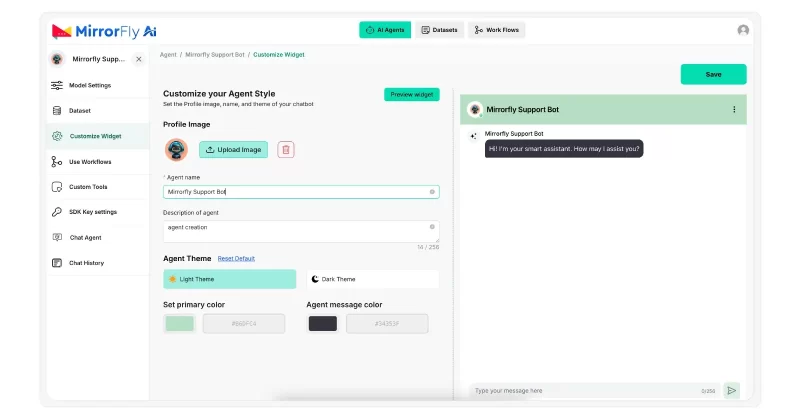
Task: Click the Save button
Action: pyautogui.click(x=713, y=75)
